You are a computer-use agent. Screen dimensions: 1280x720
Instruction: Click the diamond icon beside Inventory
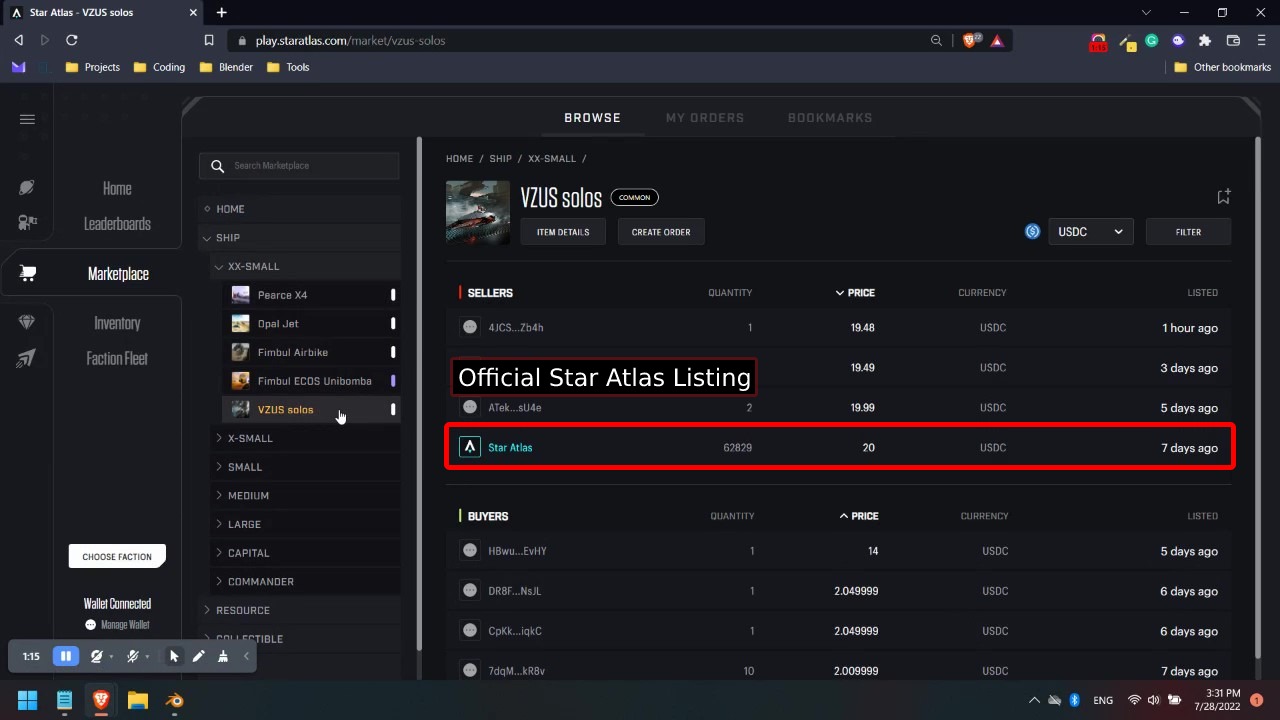pos(27,322)
